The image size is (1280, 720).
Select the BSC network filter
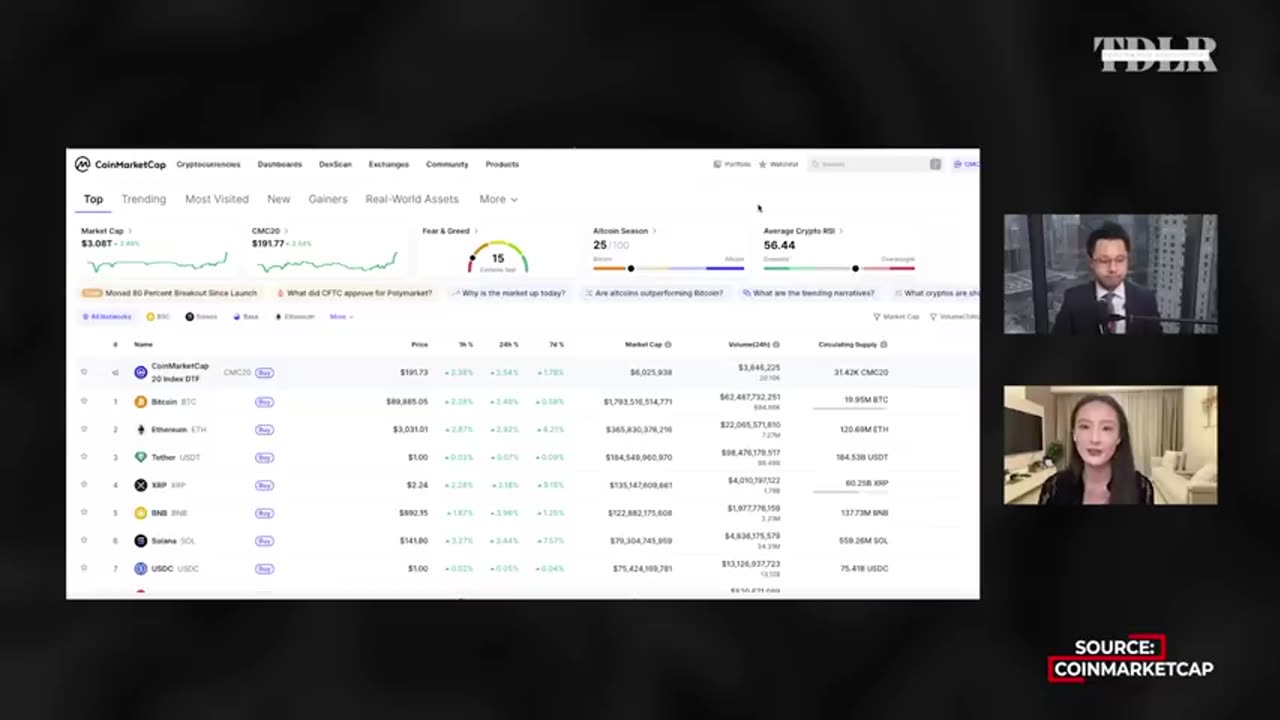[158, 317]
